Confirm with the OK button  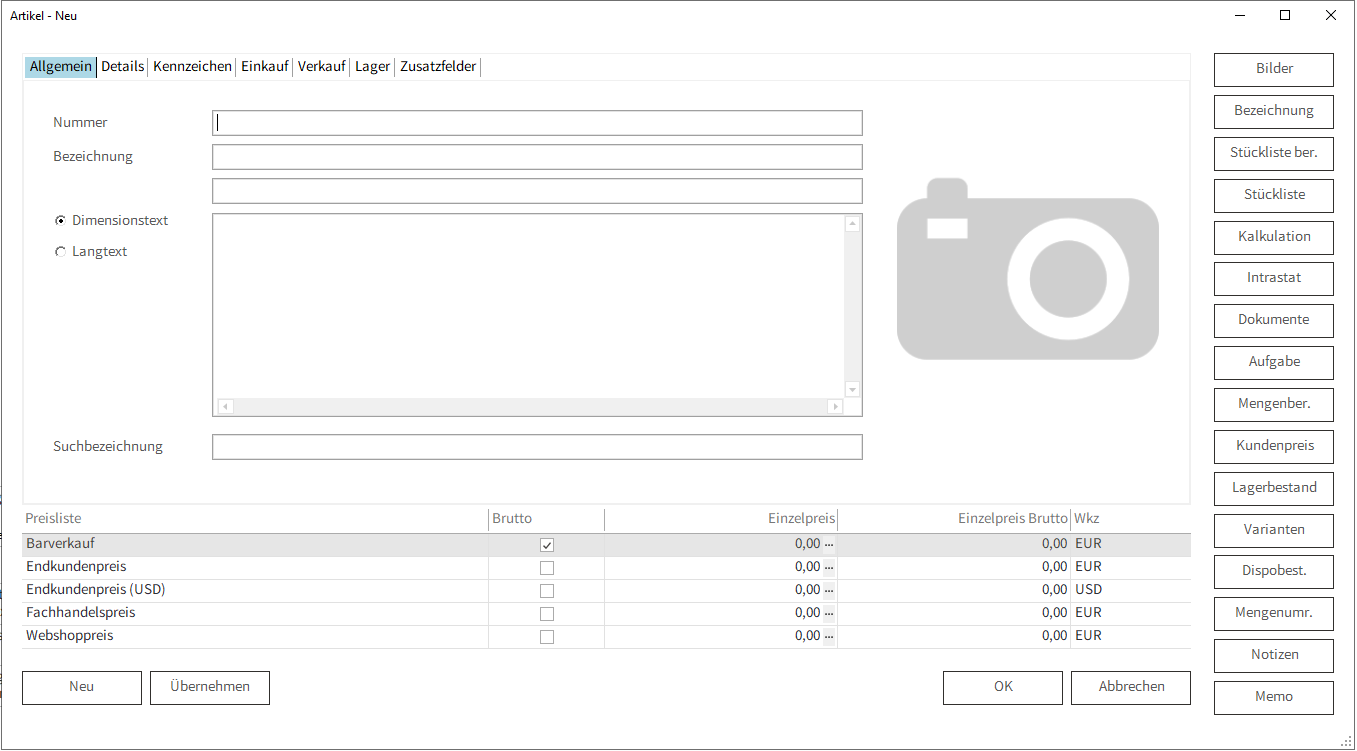click(x=1003, y=687)
